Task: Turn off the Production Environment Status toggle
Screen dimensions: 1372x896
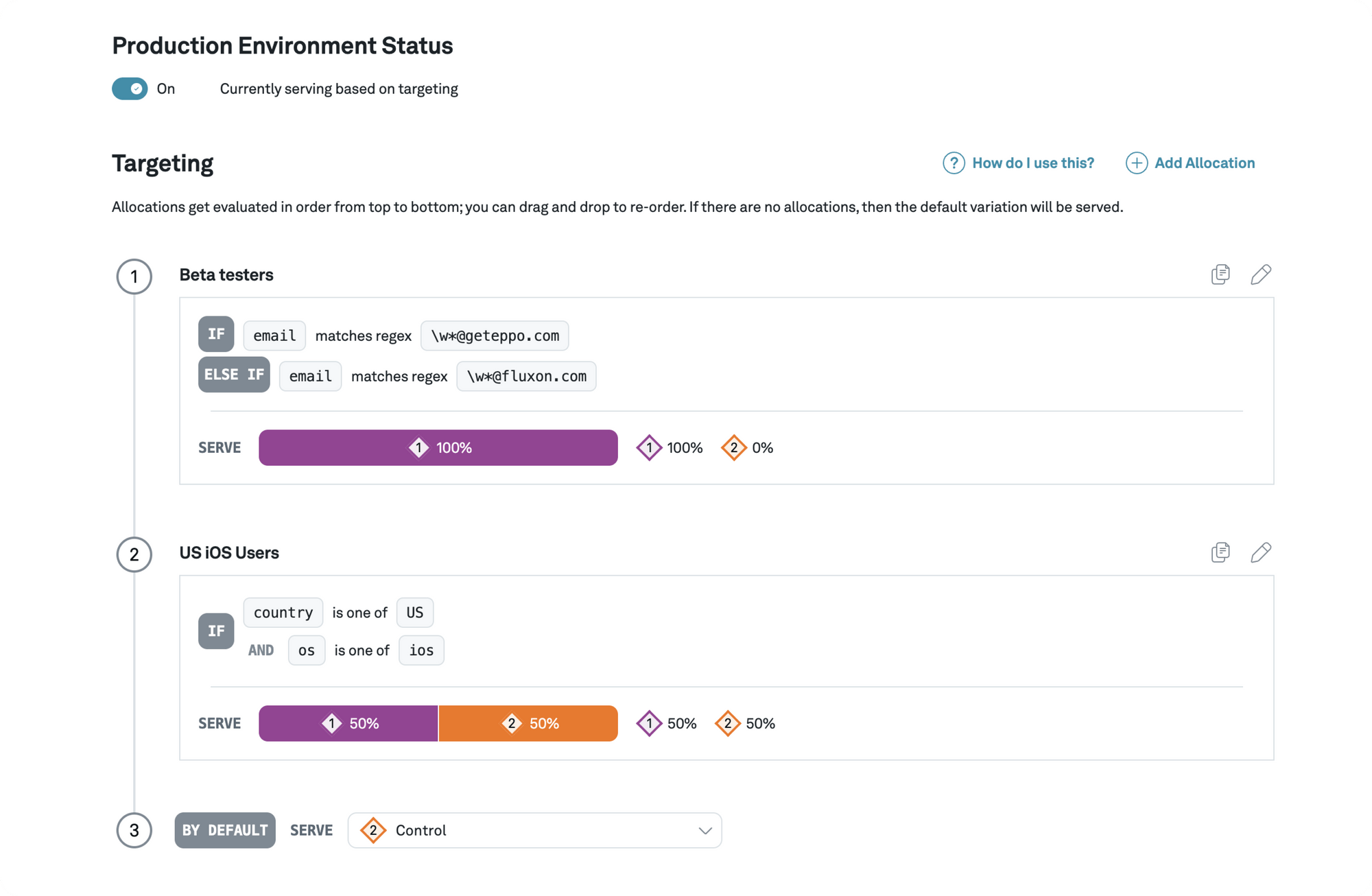Action: click(129, 89)
